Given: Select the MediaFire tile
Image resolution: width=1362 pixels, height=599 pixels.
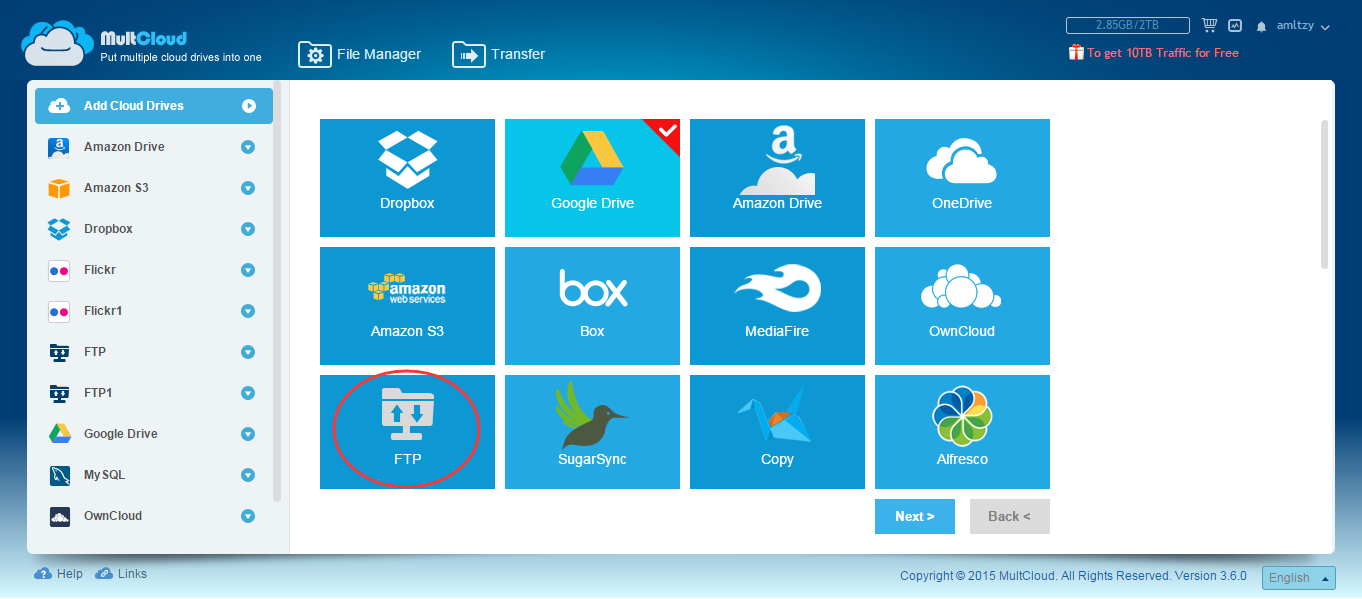Looking at the screenshot, I should [777, 306].
